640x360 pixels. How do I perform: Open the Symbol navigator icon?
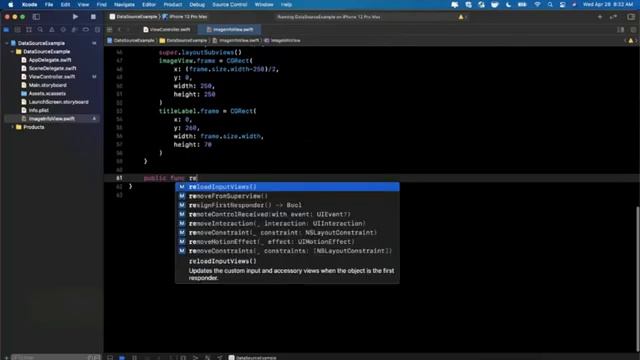coord(29,29)
